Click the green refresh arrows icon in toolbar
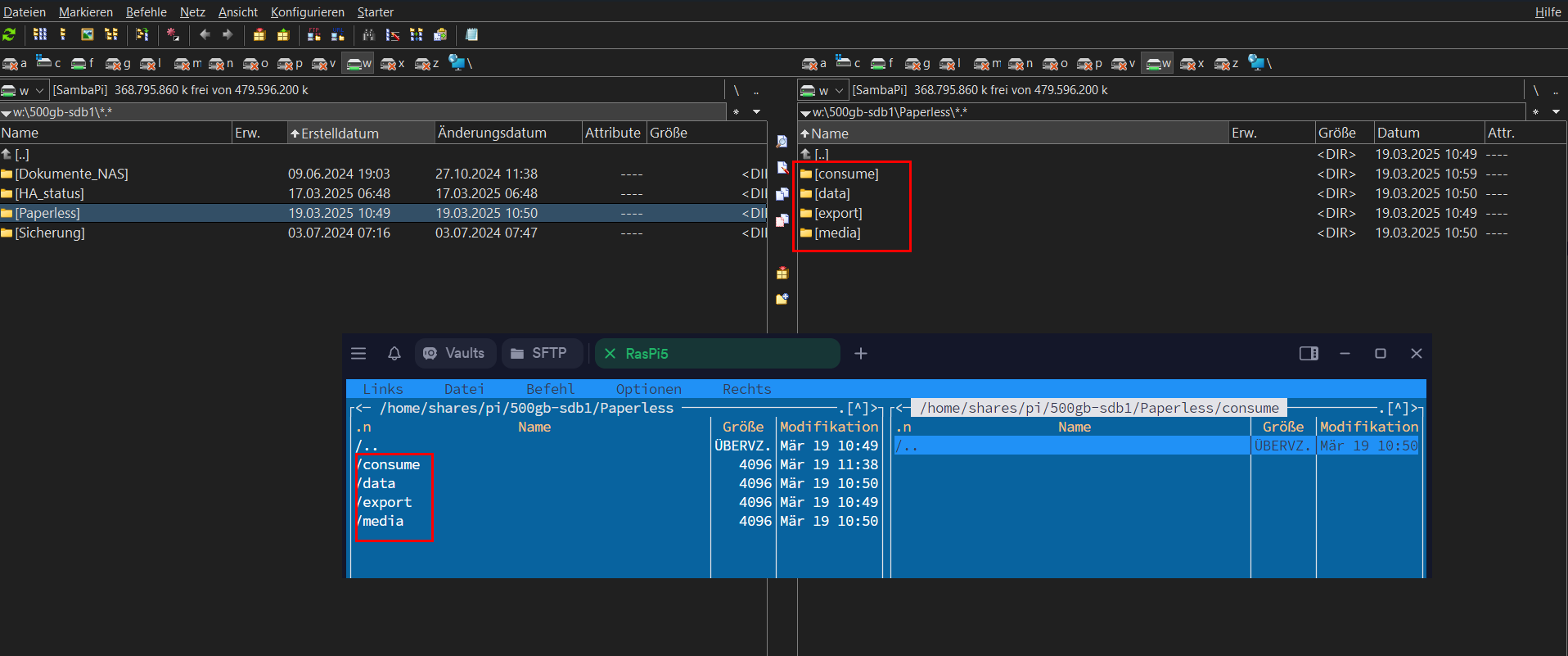Screen dimensions: 1568x656 pyautogui.click(x=10, y=34)
